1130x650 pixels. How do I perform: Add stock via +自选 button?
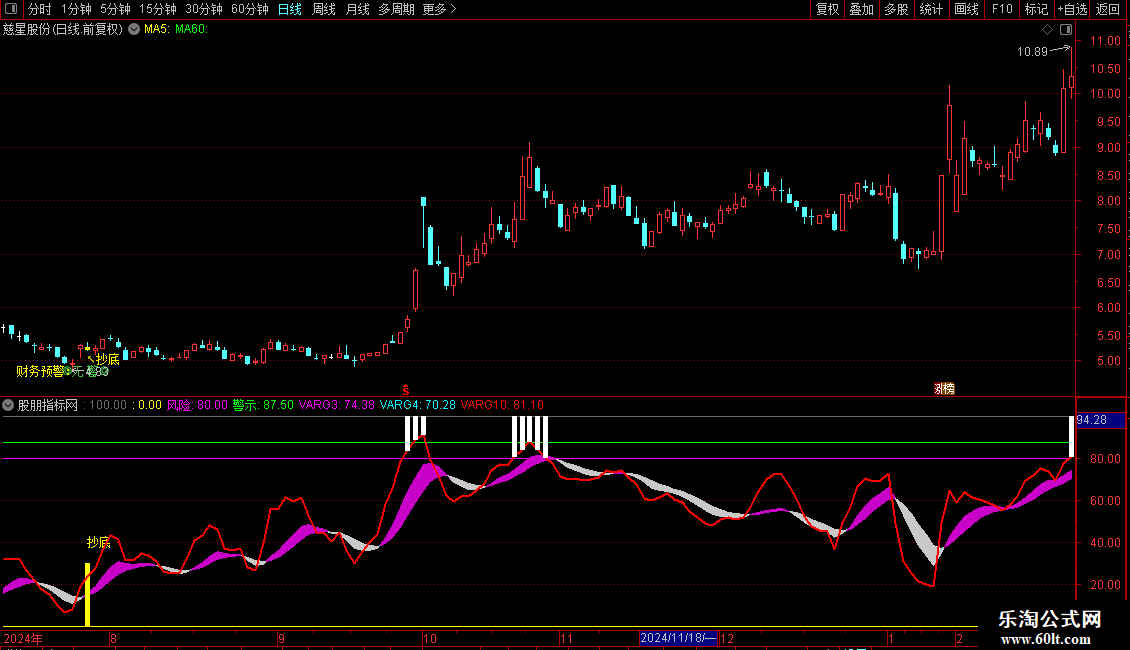point(1072,9)
